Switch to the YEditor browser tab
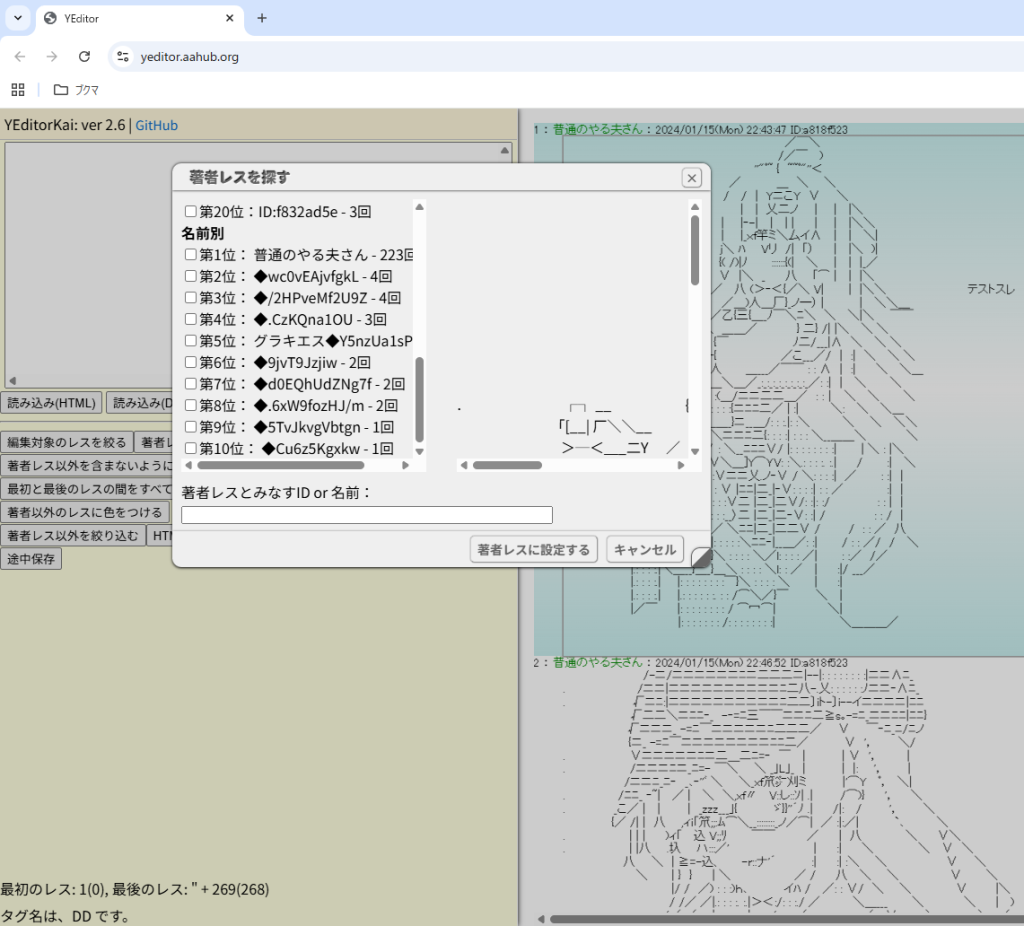This screenshot has width=1024, height=926. coord(135,18)
